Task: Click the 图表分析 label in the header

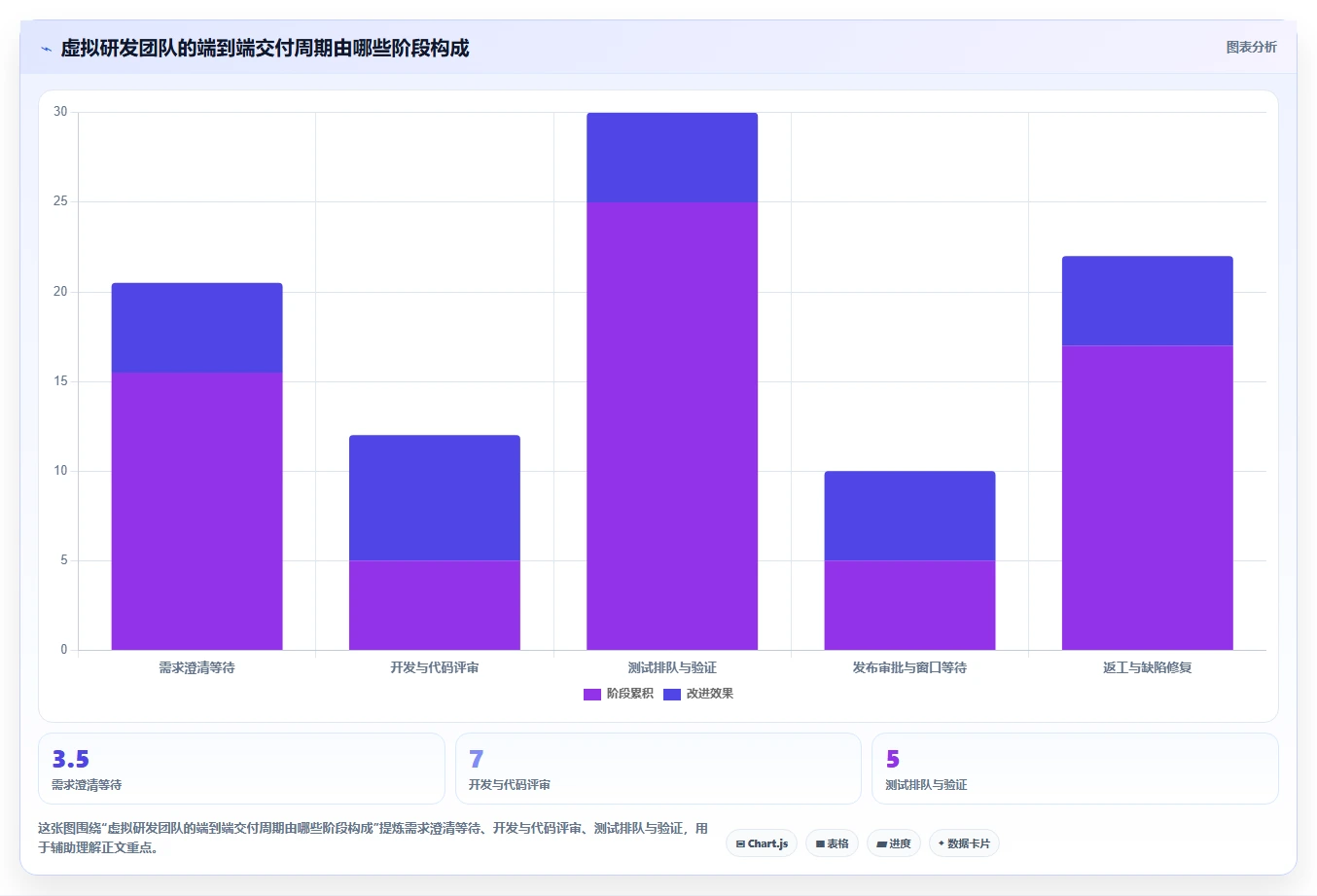Action: (1251, 47)
